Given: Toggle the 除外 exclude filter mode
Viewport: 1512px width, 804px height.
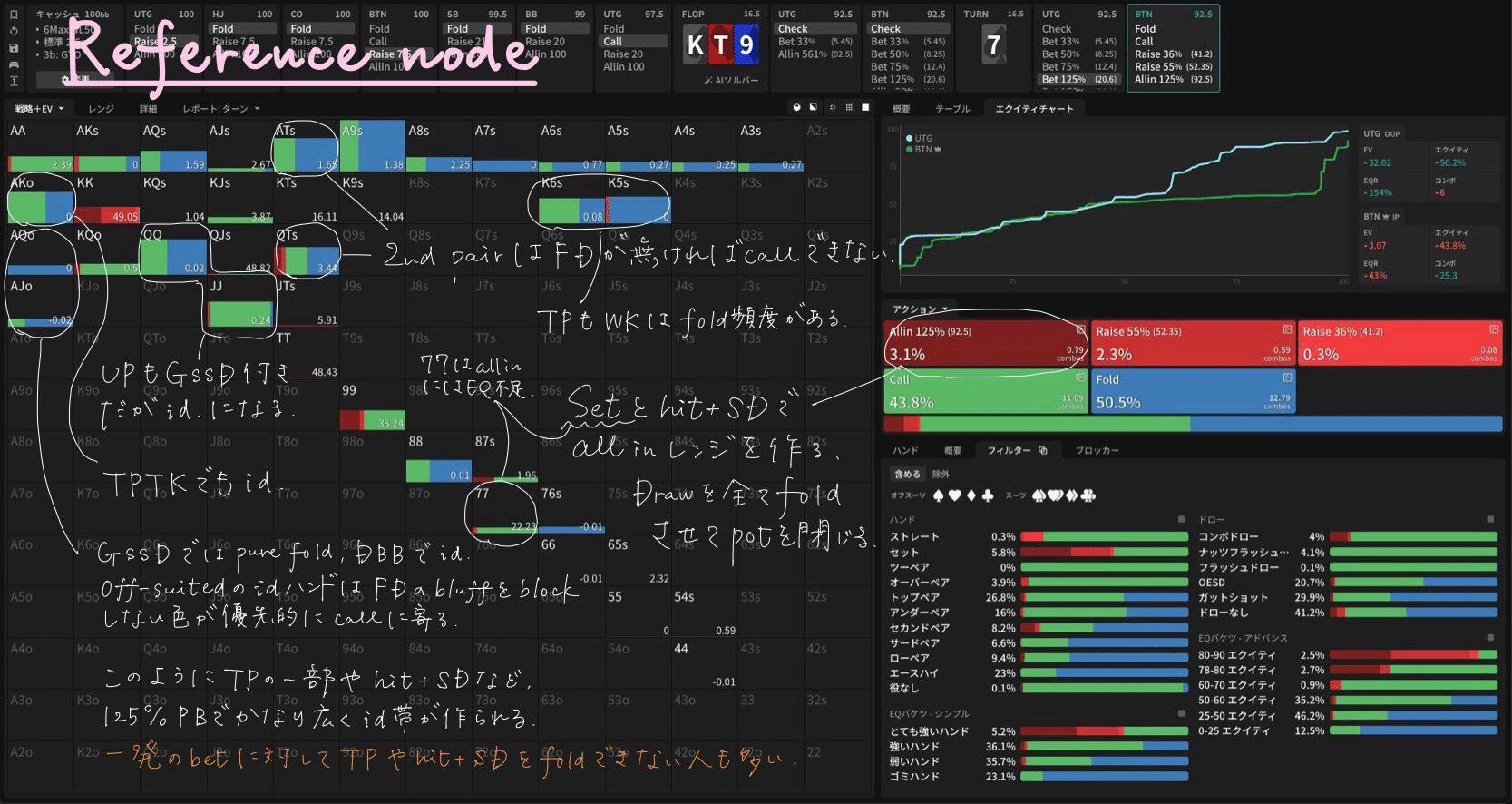Looking at the screenshot, I should 941,474.
